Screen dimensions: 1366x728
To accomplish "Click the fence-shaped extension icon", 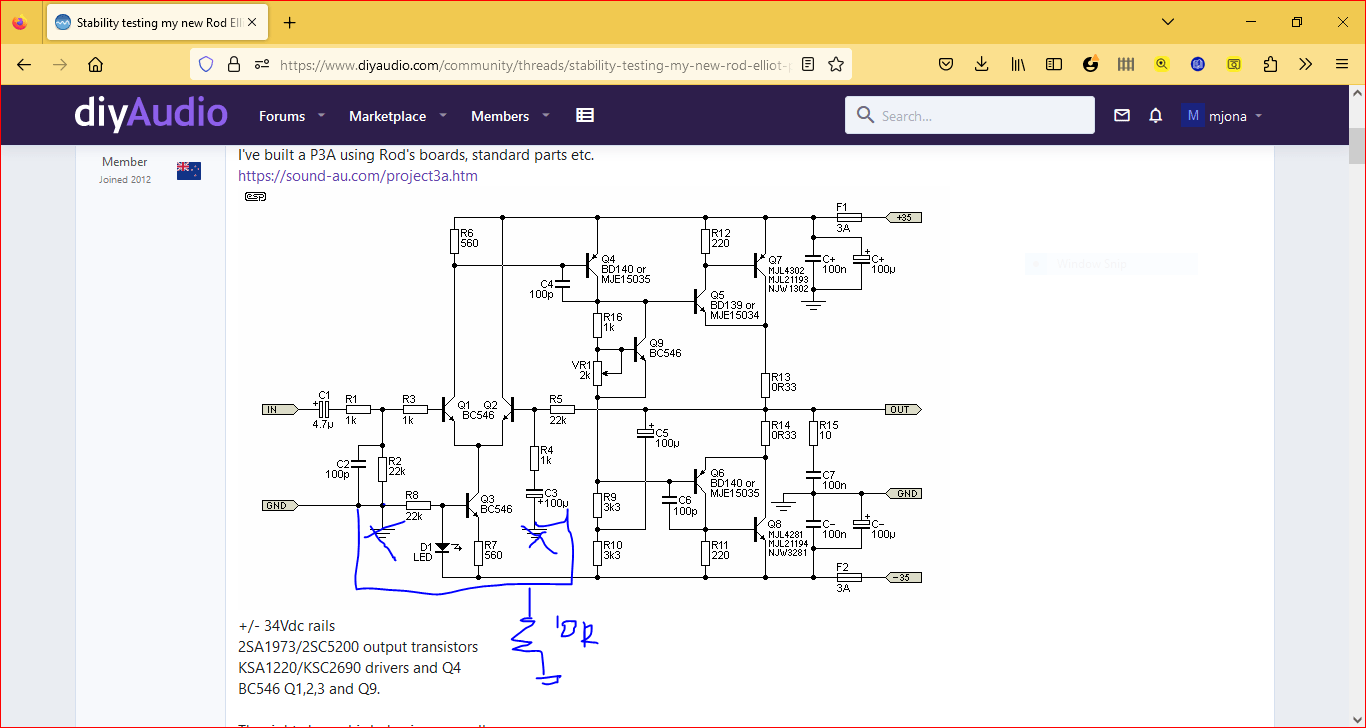I will click(x=1126, y=64).
